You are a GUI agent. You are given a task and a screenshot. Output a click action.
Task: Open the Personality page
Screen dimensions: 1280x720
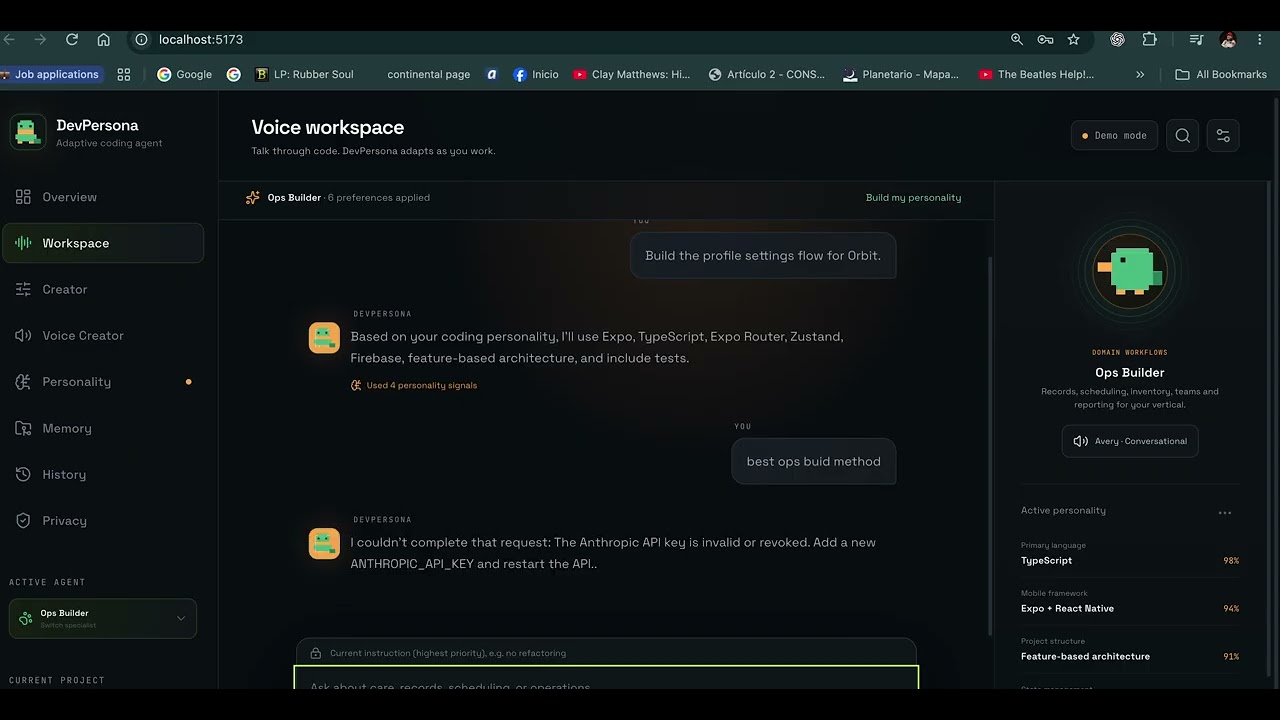(x=103, y=382)
